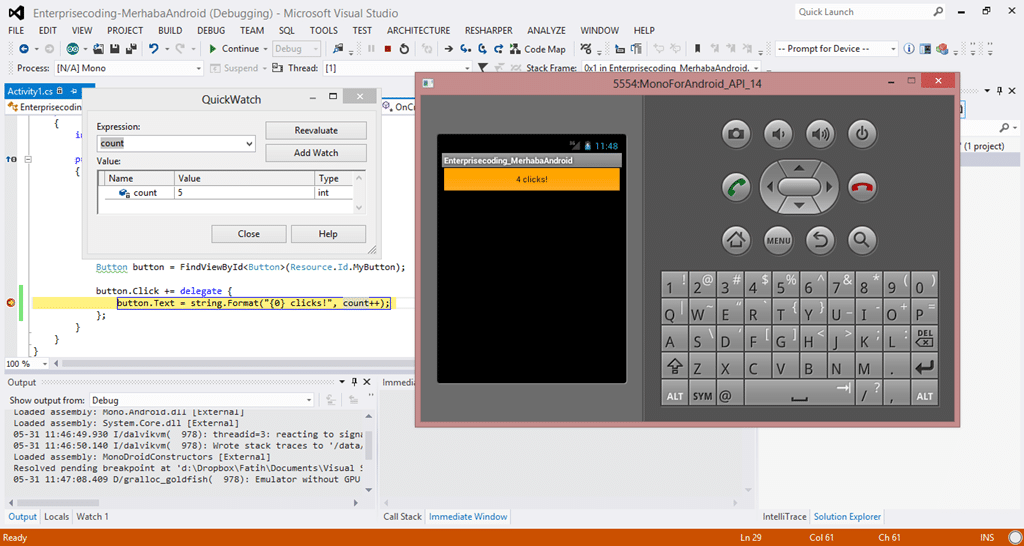Switch to the Locals tab
Image resolution: width=1024 pixels, height=546 pixels.
coord(57,517)
